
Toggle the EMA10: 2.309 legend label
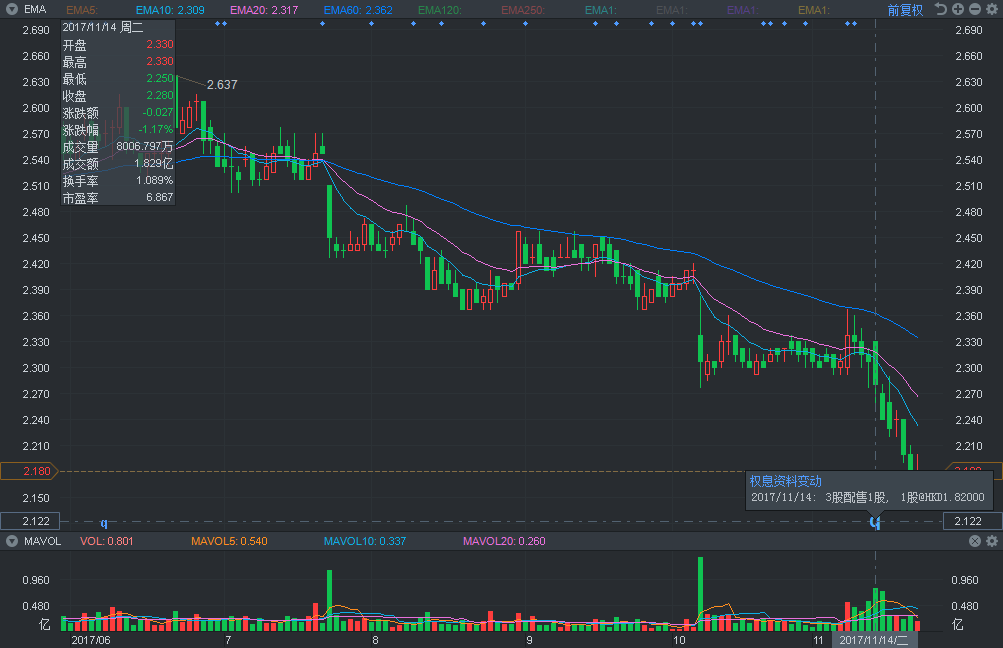tap(170, 10)
